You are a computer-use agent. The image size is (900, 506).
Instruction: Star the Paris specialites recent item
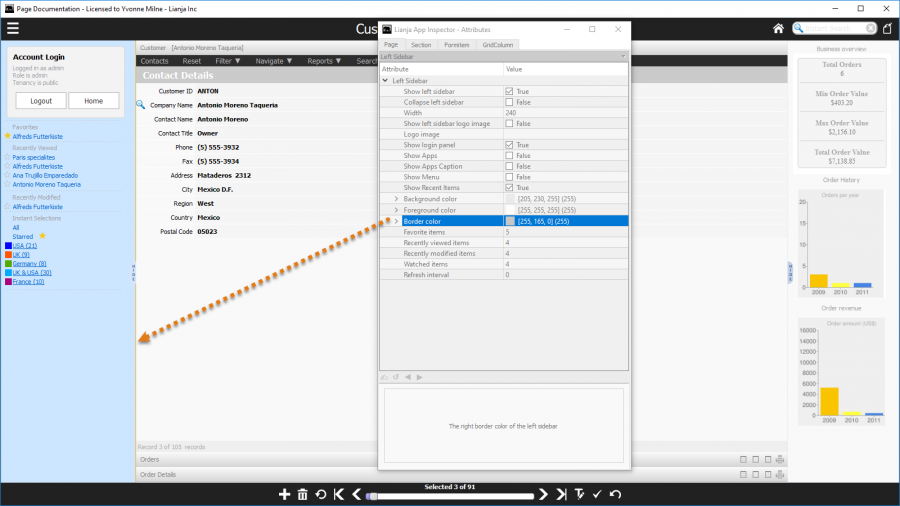pos(8,157)
